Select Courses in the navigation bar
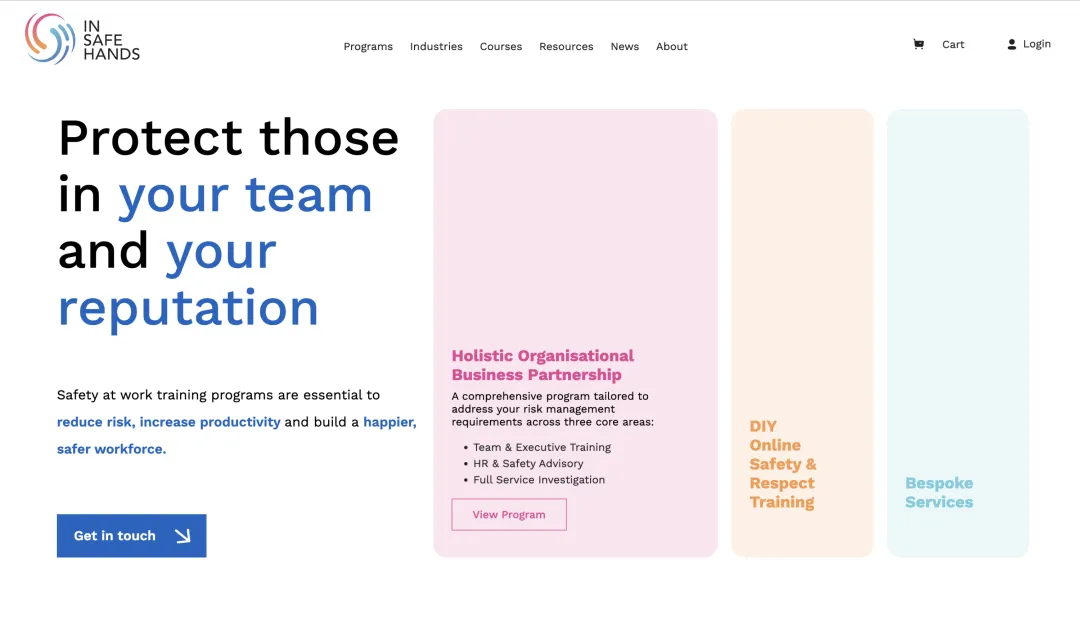Viewport: 1080px width, 633px height. (x=501, y=46)
